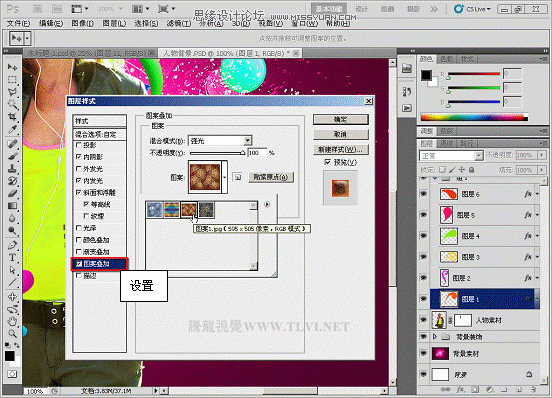Click the color spectrum ramp bar

coord(474,117)
